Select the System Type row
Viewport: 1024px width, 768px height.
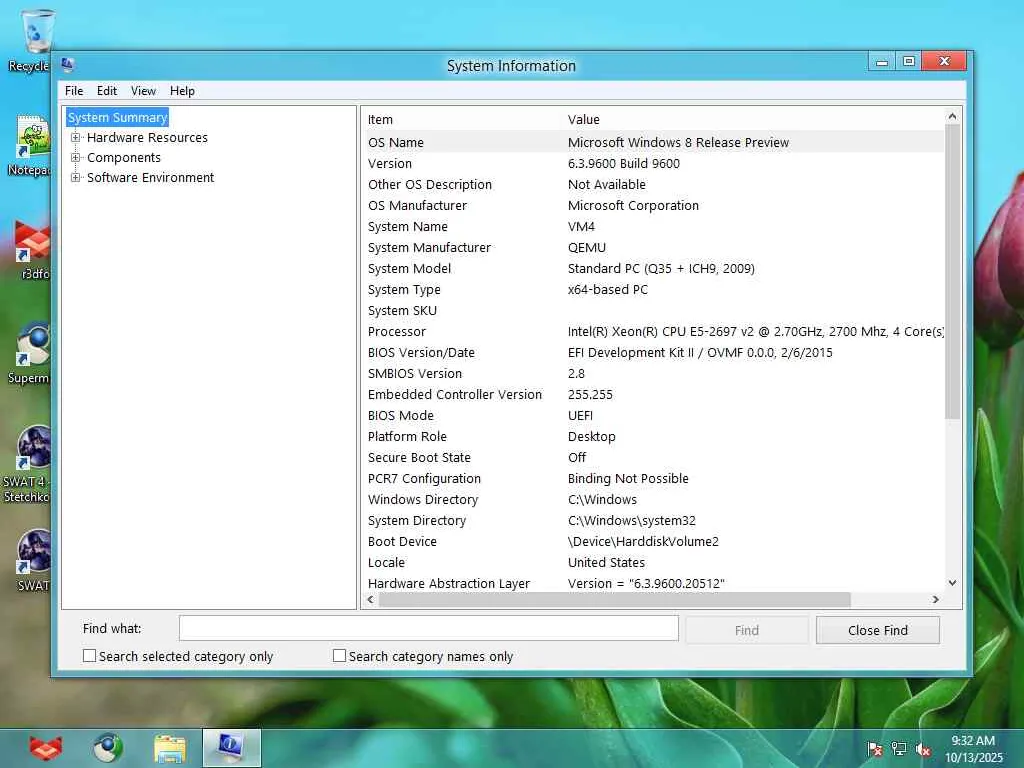click(653, 289)
